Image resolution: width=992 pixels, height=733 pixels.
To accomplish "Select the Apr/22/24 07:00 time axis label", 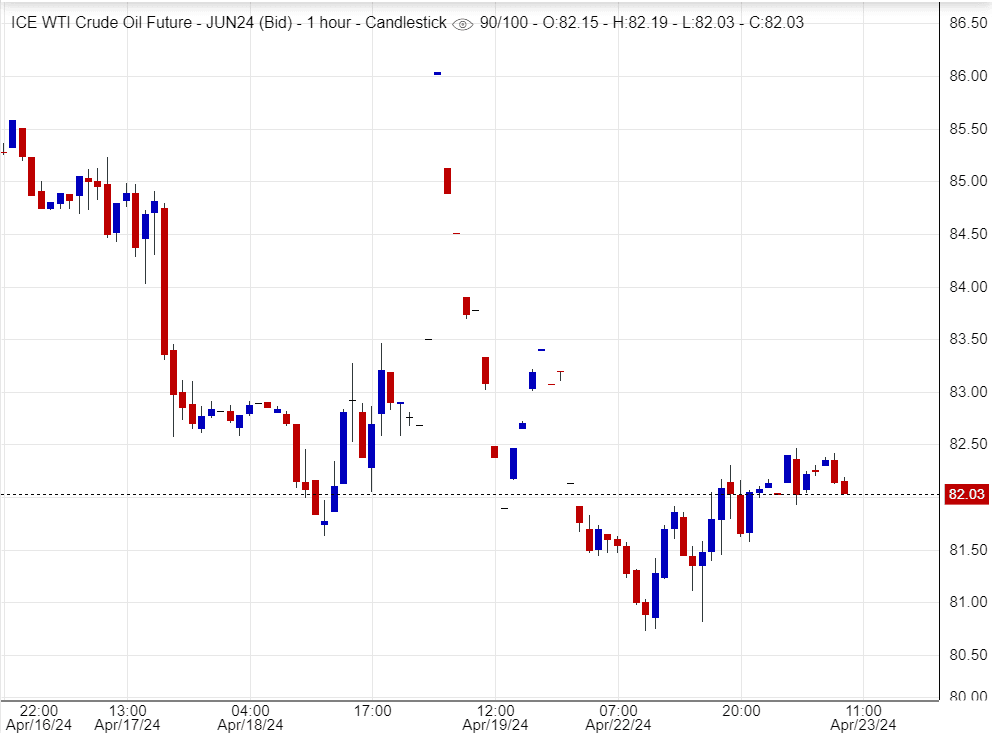I will click(x=619, y=717).
